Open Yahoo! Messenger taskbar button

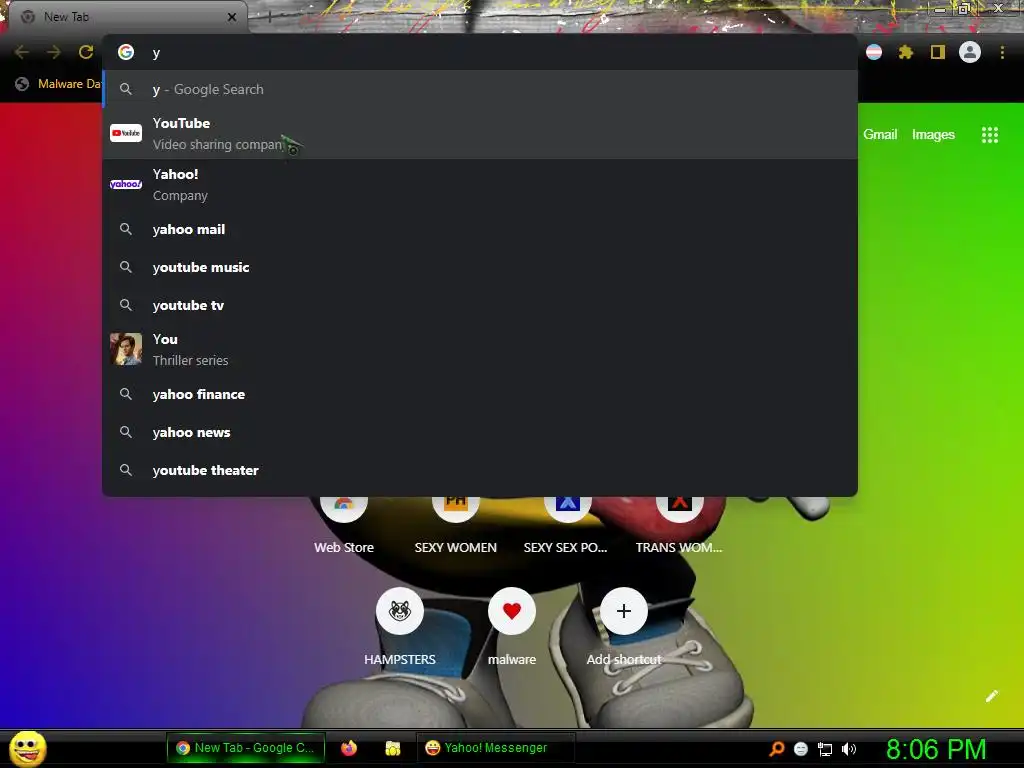(x=495, y=748)
